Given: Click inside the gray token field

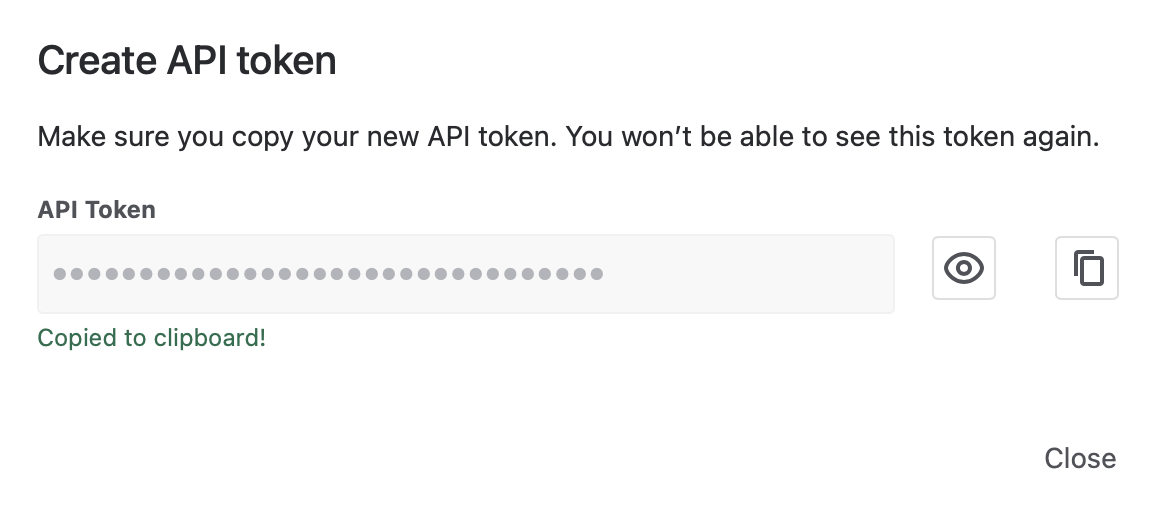Looking at the screenshot, I should (466, 274).
